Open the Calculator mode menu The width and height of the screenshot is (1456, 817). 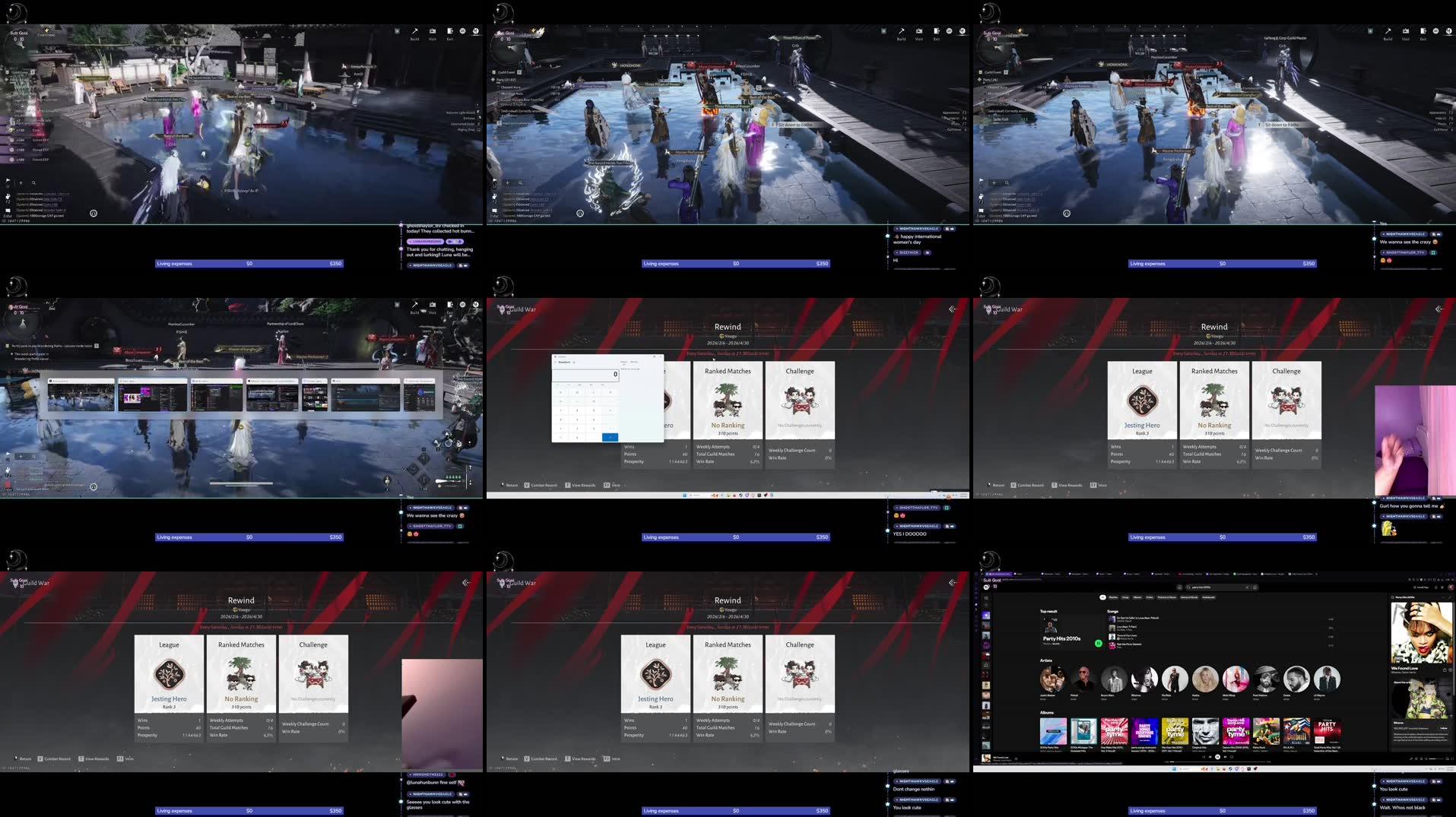555,363
